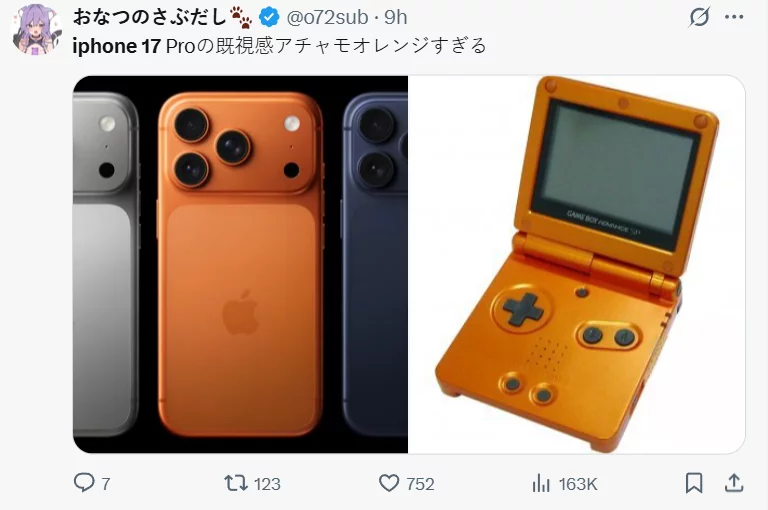Like the post with heart icon
This screenshot has height=510, width=768.
click(389, 483)
